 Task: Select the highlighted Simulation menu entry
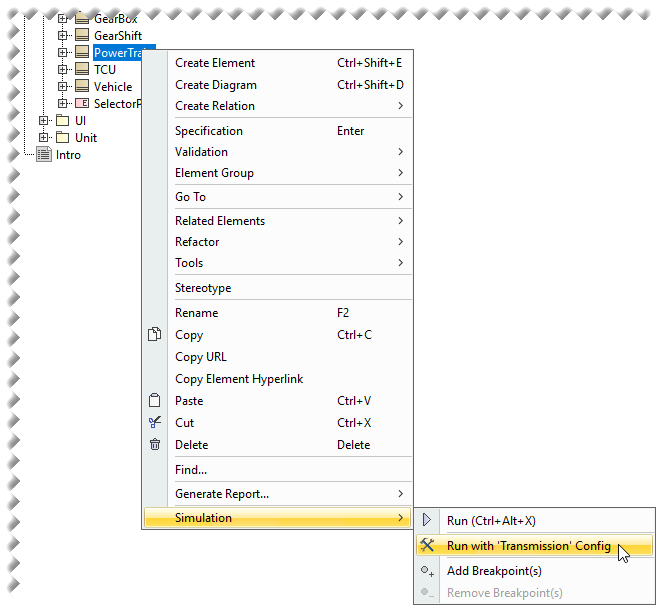277,518
